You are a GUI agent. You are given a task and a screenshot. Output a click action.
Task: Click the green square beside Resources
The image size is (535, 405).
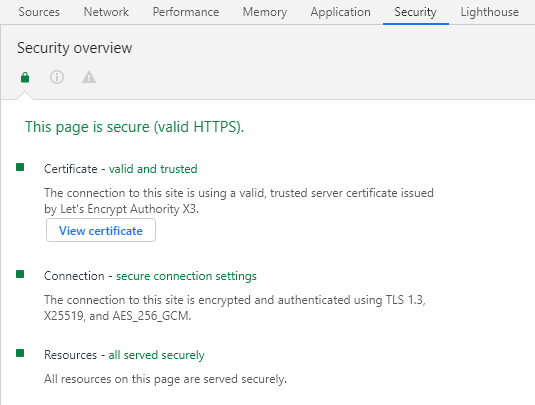click(x=20, y=353)
